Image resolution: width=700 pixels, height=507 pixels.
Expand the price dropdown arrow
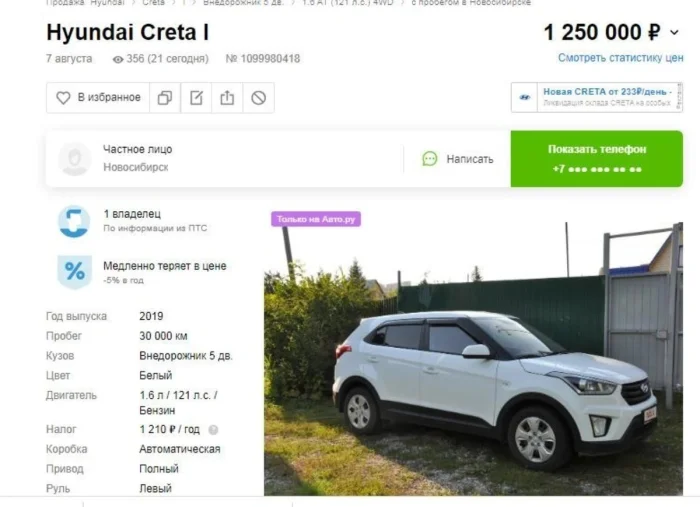(x=674, y=33)
